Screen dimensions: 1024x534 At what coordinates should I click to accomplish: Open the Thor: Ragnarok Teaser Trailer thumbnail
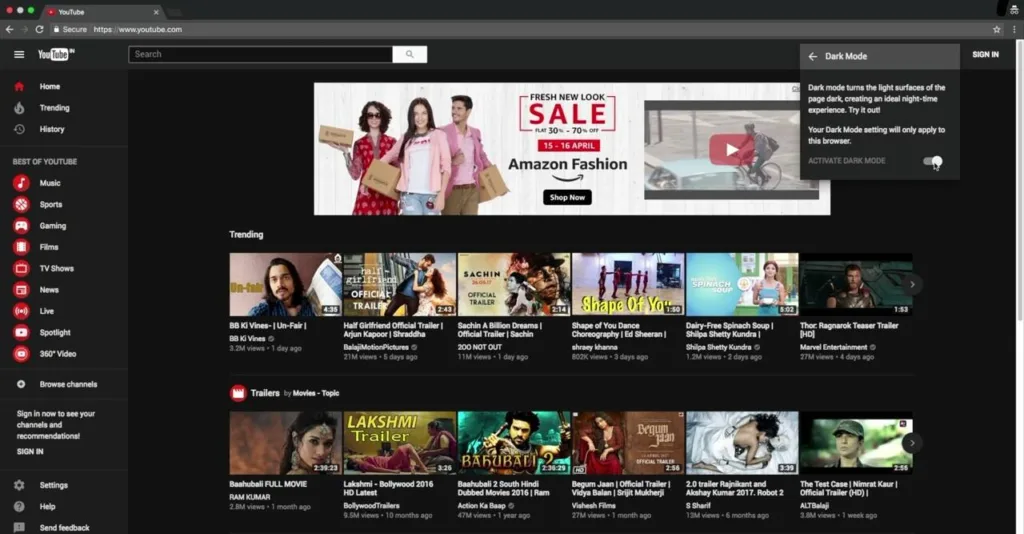(x=855, y=284)
